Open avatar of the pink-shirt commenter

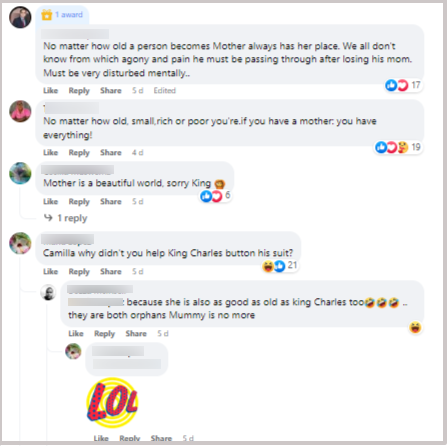tap(20, 111)
